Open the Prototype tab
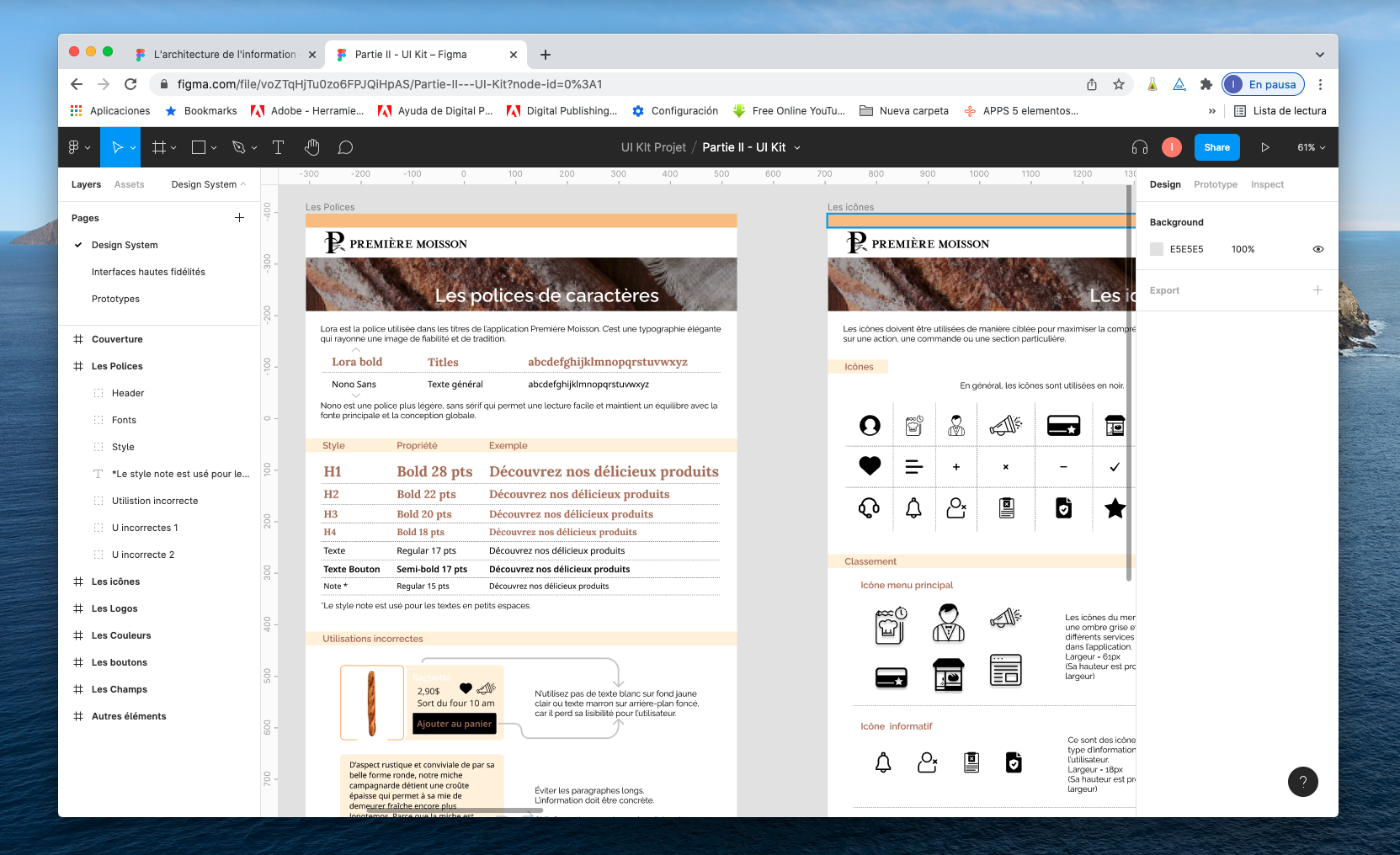1400x855 pixels. pos(1215,184)
